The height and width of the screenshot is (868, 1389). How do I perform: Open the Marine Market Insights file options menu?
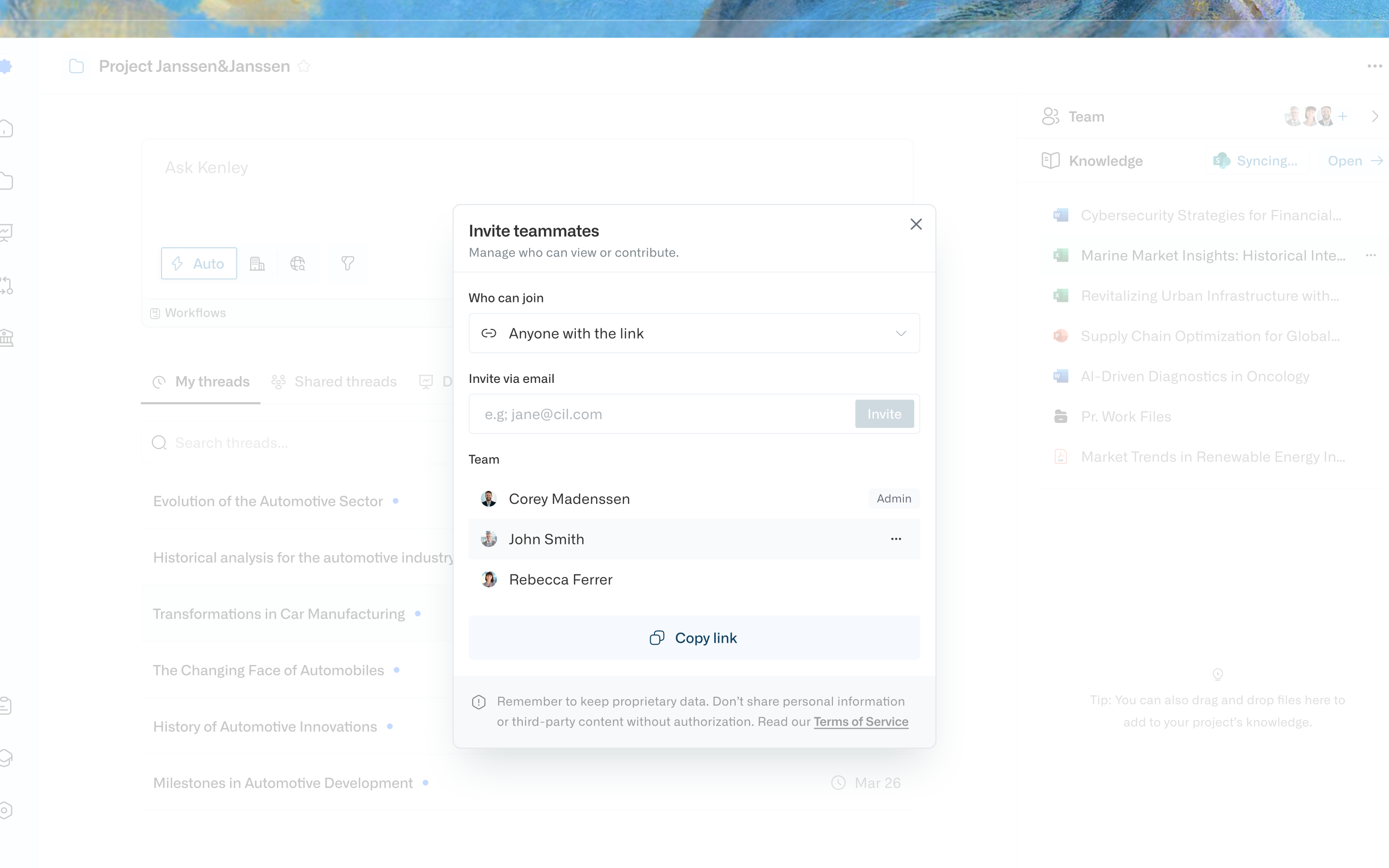1371,256
